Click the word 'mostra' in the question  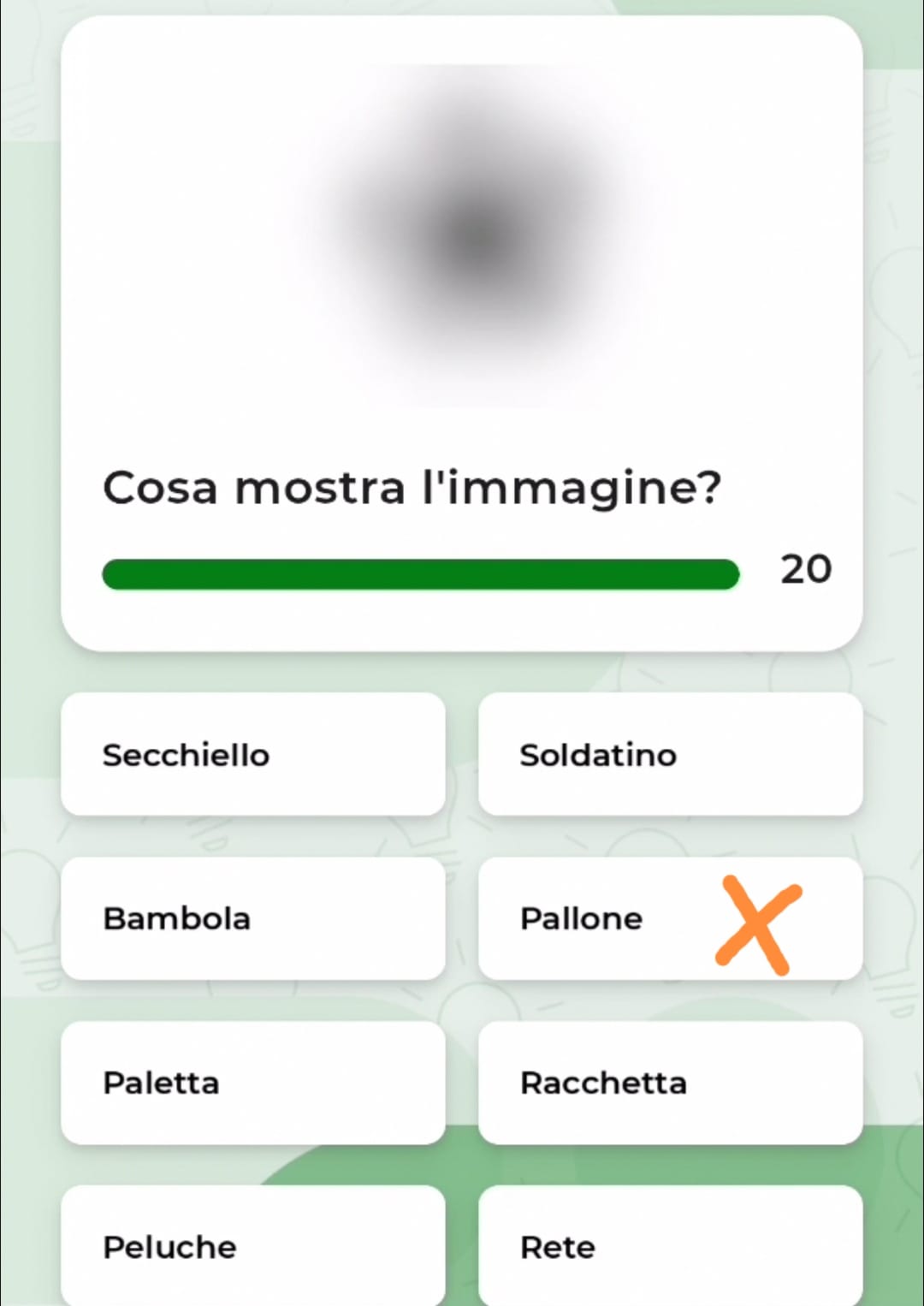pos(319,488)
